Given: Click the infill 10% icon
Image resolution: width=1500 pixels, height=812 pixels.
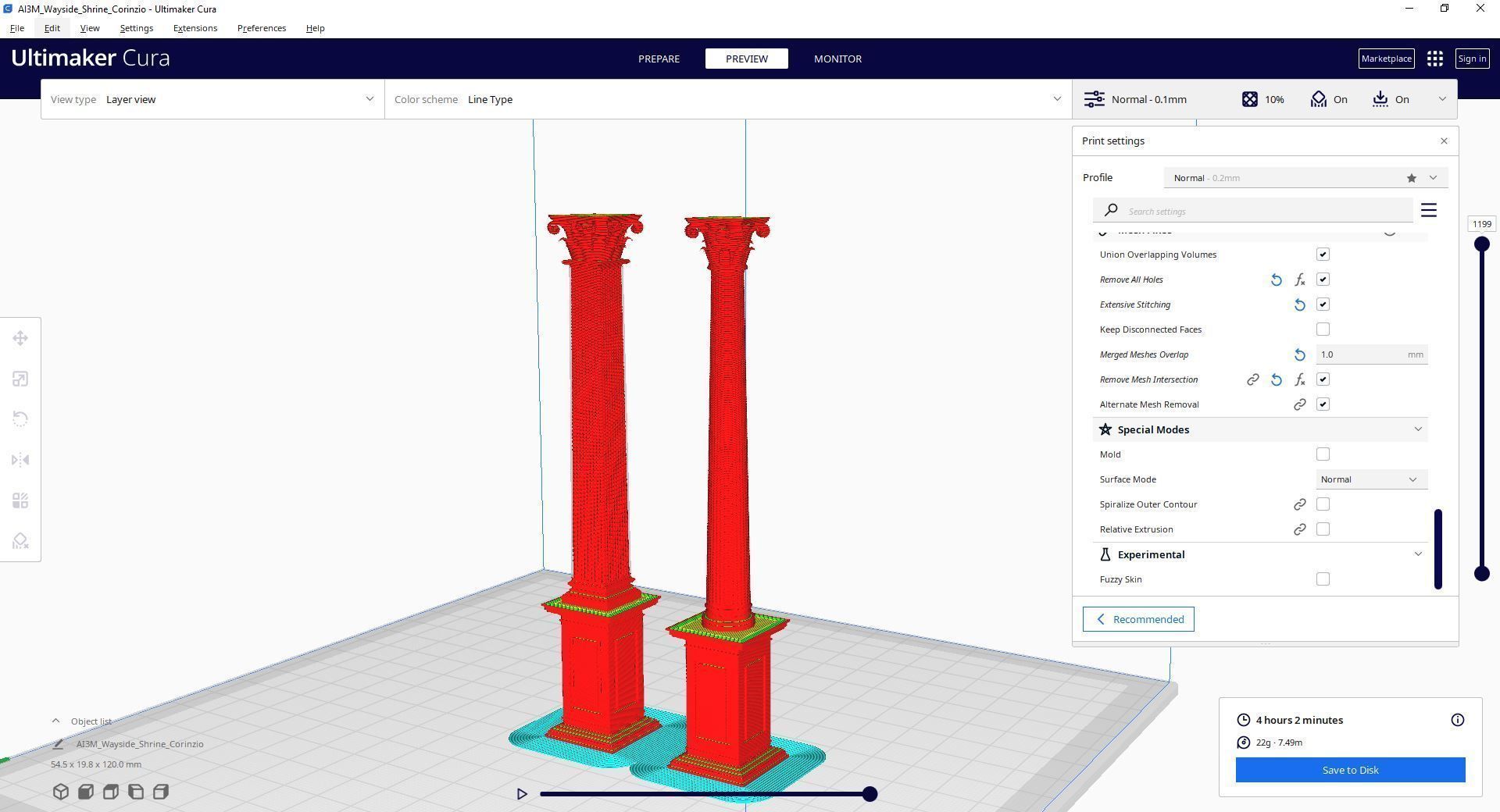Looking at the screenshot, I should tap(1250, 99).
